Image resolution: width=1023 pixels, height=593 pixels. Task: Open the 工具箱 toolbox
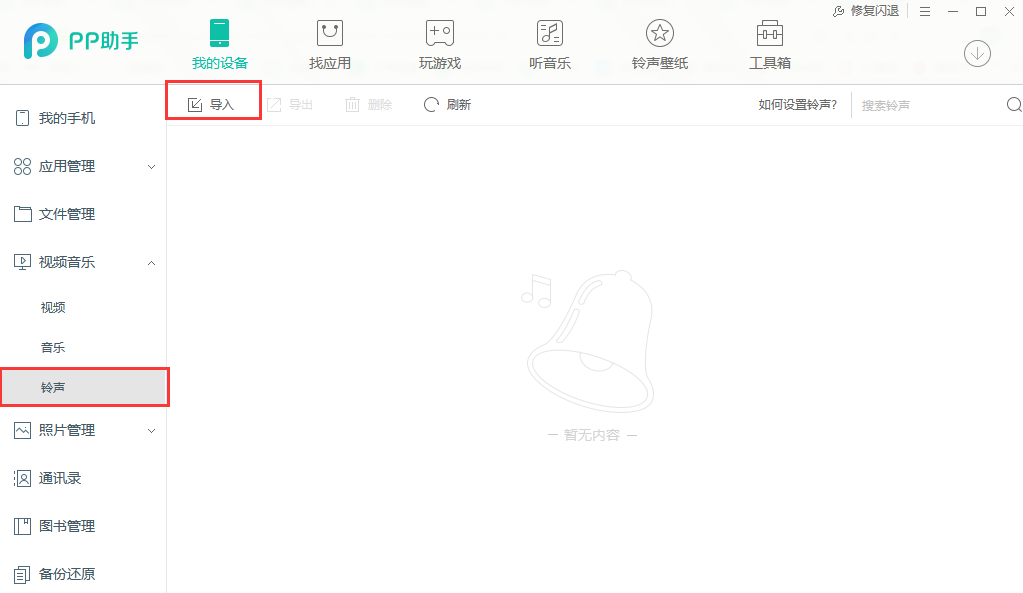[769, 42]
